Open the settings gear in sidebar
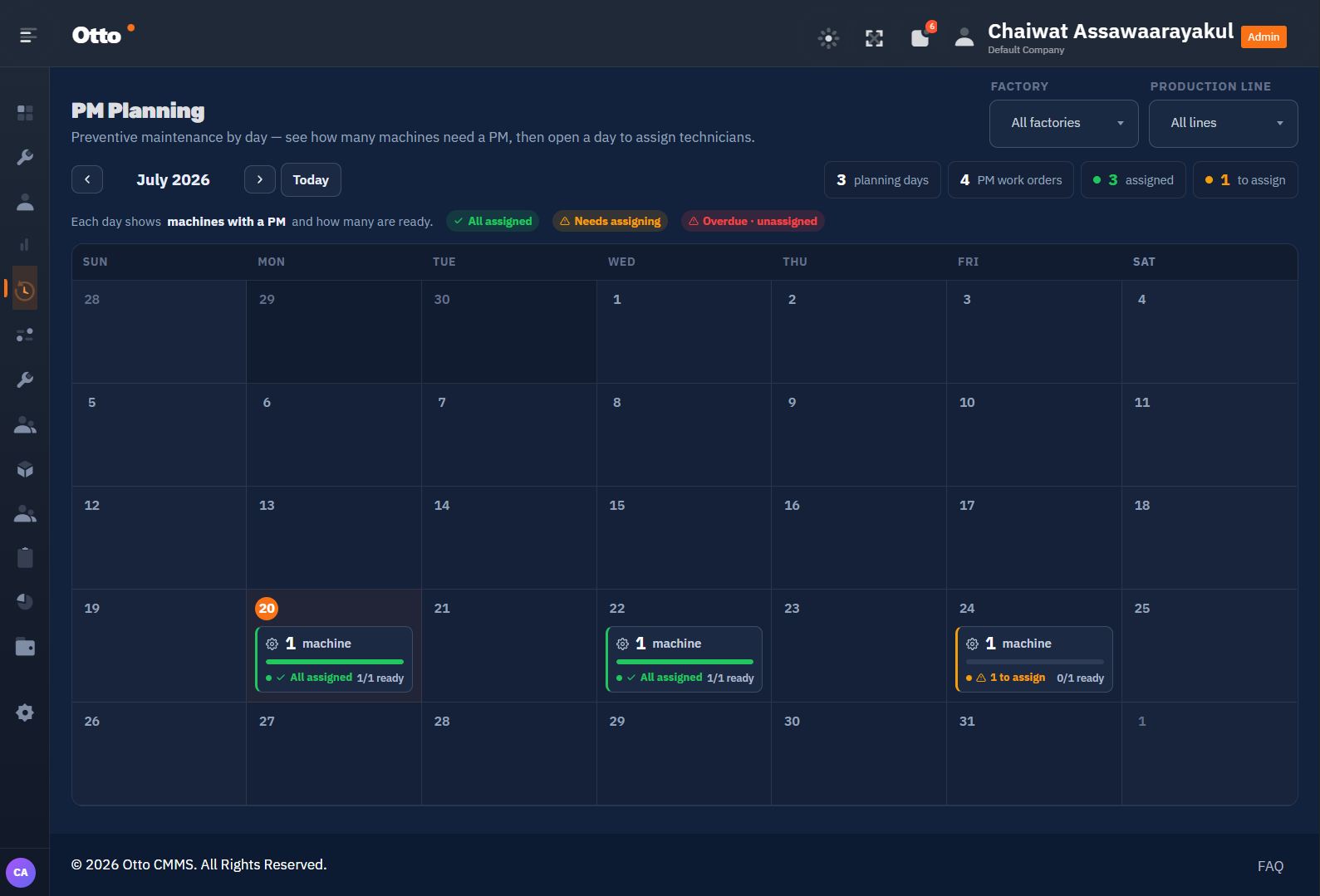Screen dimensions: 1320x896 pyautogui.click(x=25, y=712)
